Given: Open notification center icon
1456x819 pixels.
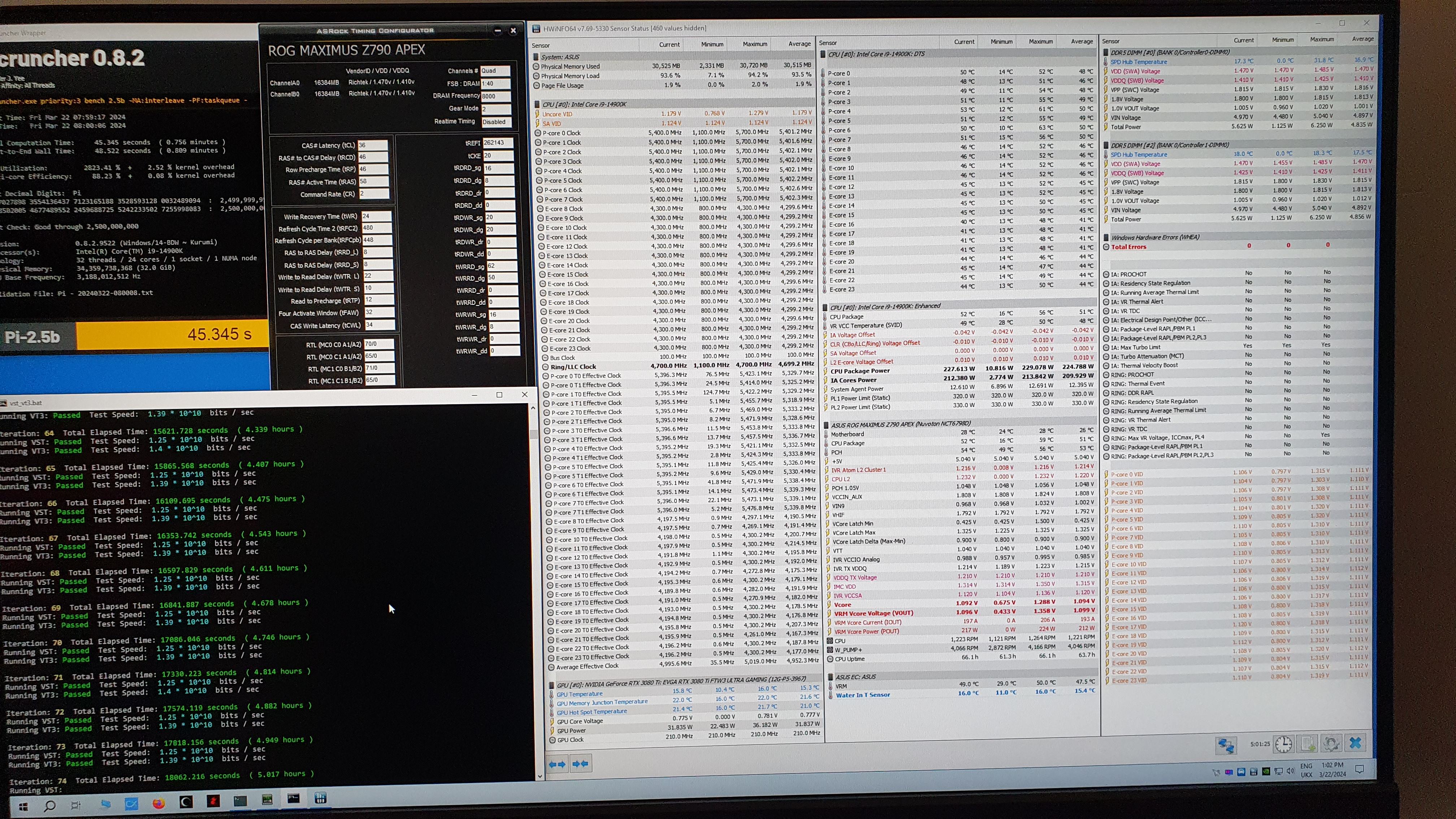Looking at the screenshot, I should pyautogui.click(x=1360, y=769).
